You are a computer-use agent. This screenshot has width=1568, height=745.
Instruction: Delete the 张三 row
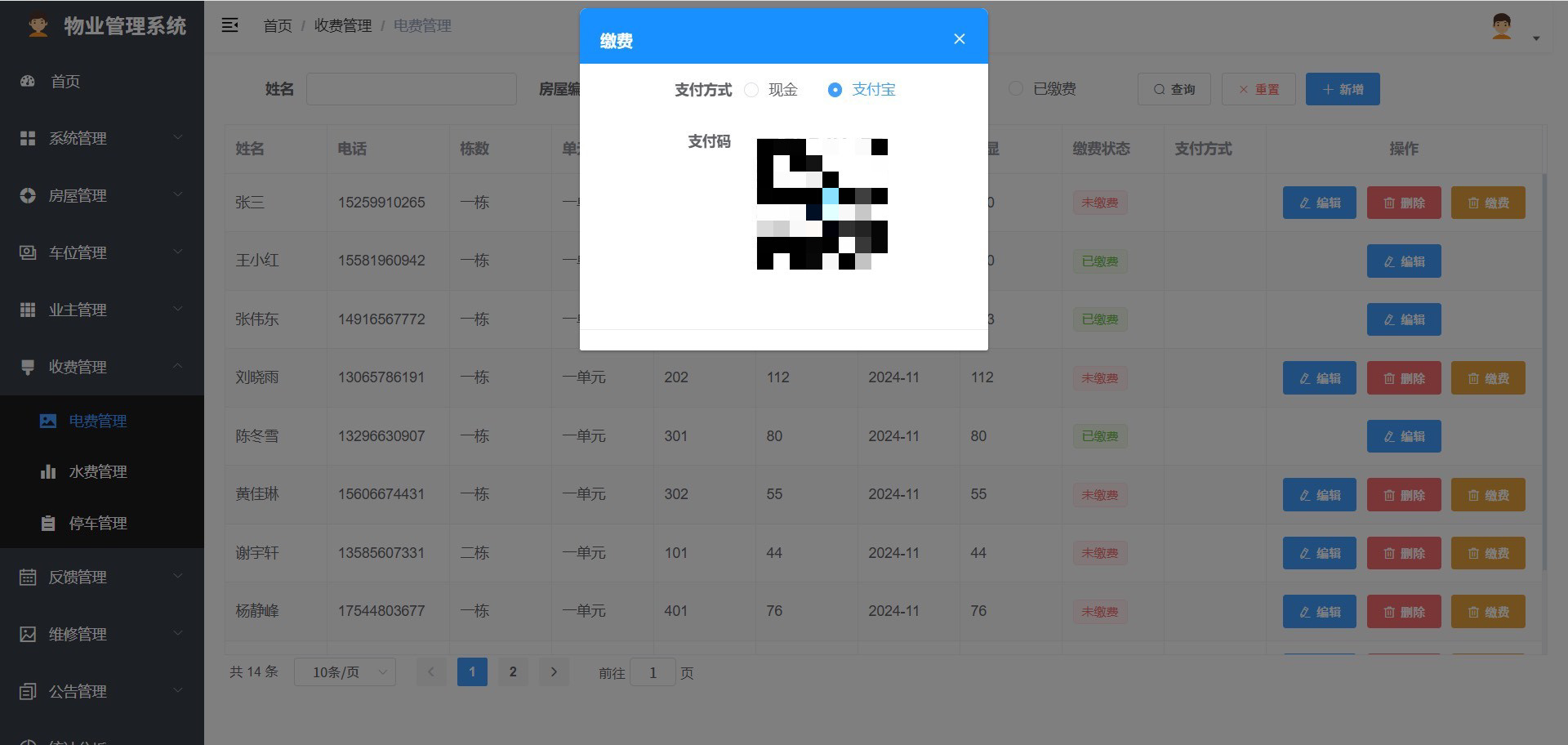pyautogui.click(x=1404, y=203)
